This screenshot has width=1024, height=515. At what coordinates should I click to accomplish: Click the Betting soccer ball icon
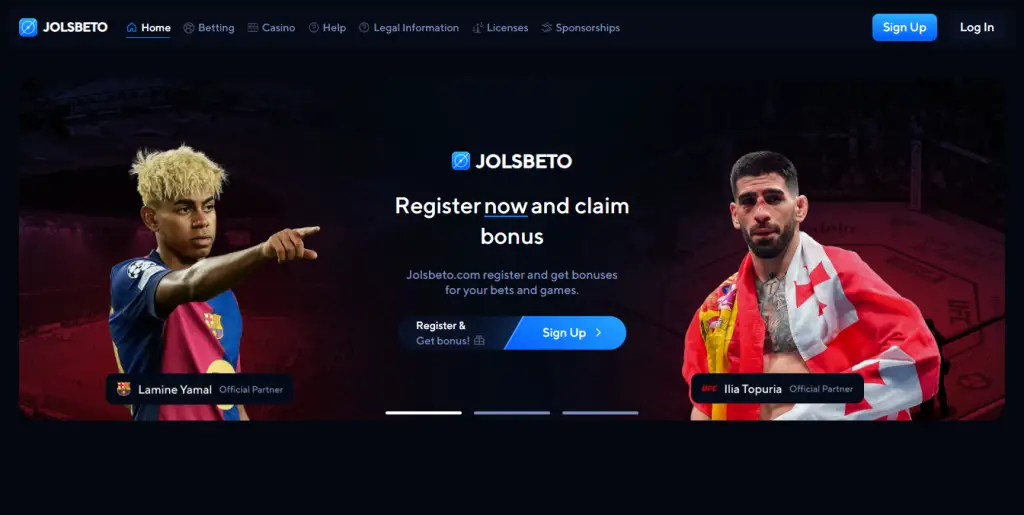(x=189, y=27)
